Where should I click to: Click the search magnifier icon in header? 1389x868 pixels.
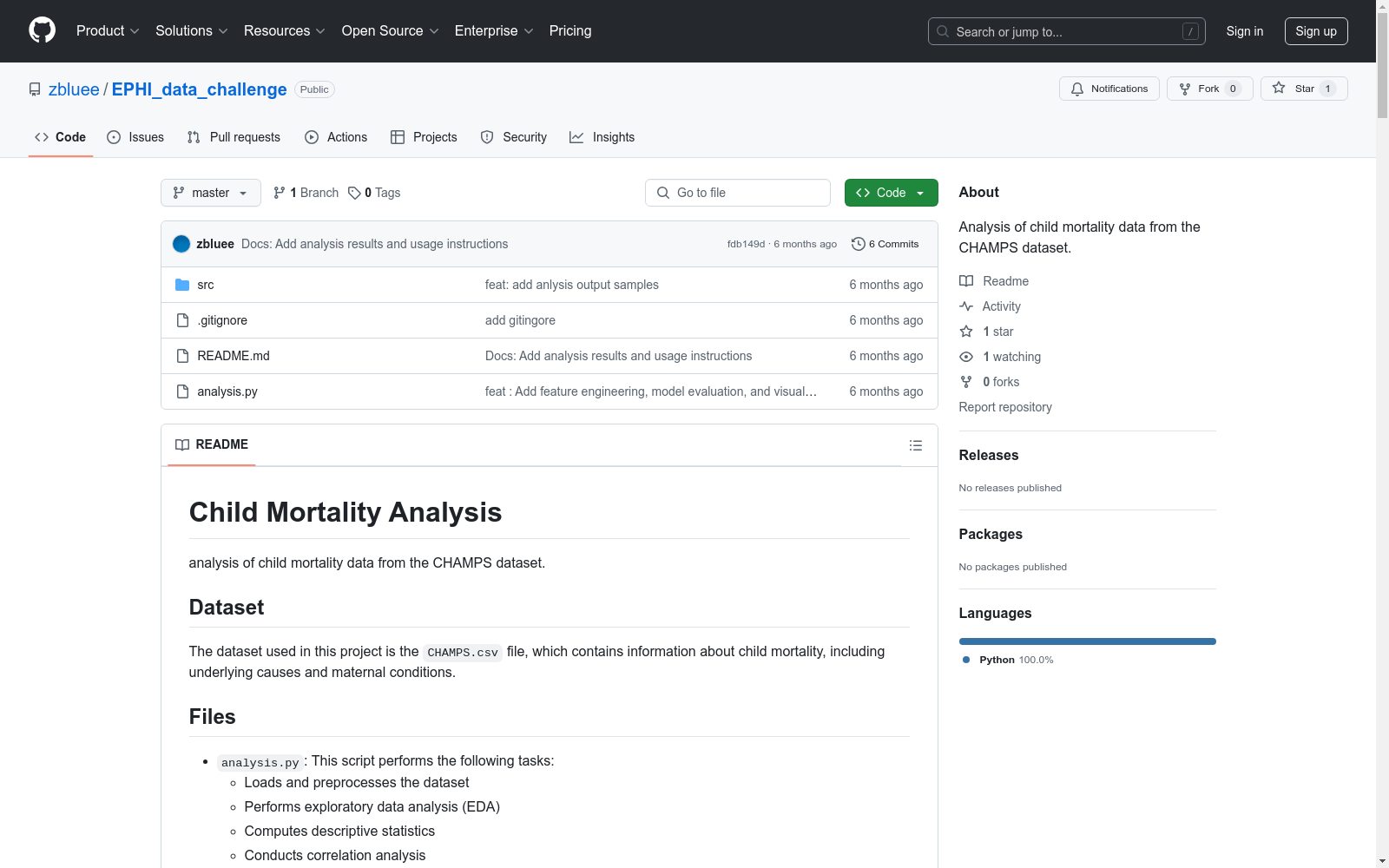click(x=943, y=31)
